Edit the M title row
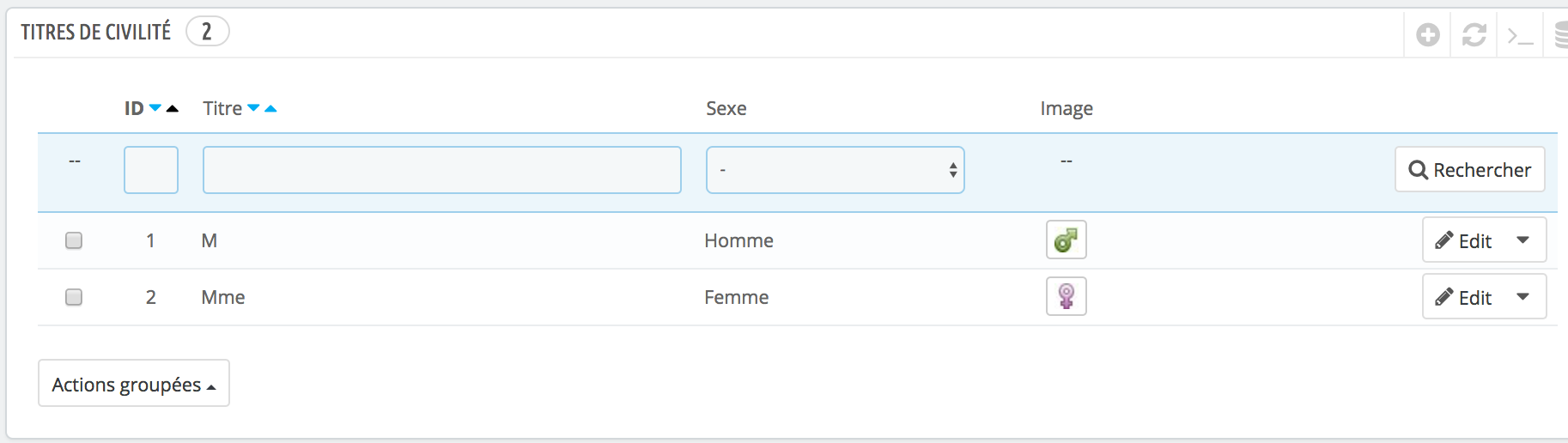This screenshot has height=443, width=1568. click(1464, 240)
